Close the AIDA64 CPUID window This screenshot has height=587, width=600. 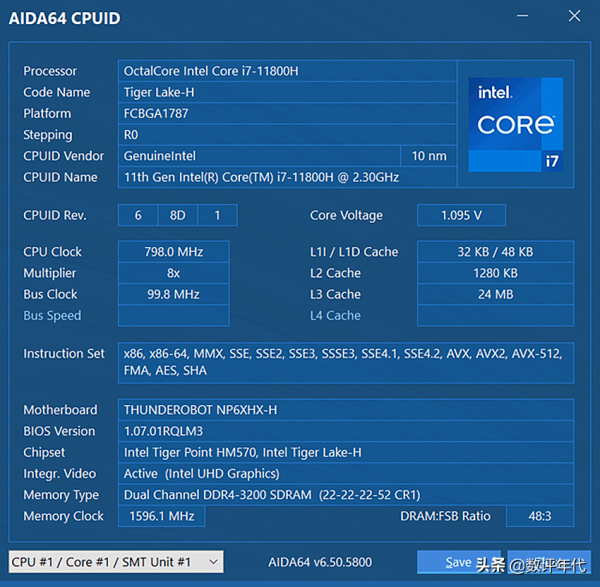coord(574,16)
